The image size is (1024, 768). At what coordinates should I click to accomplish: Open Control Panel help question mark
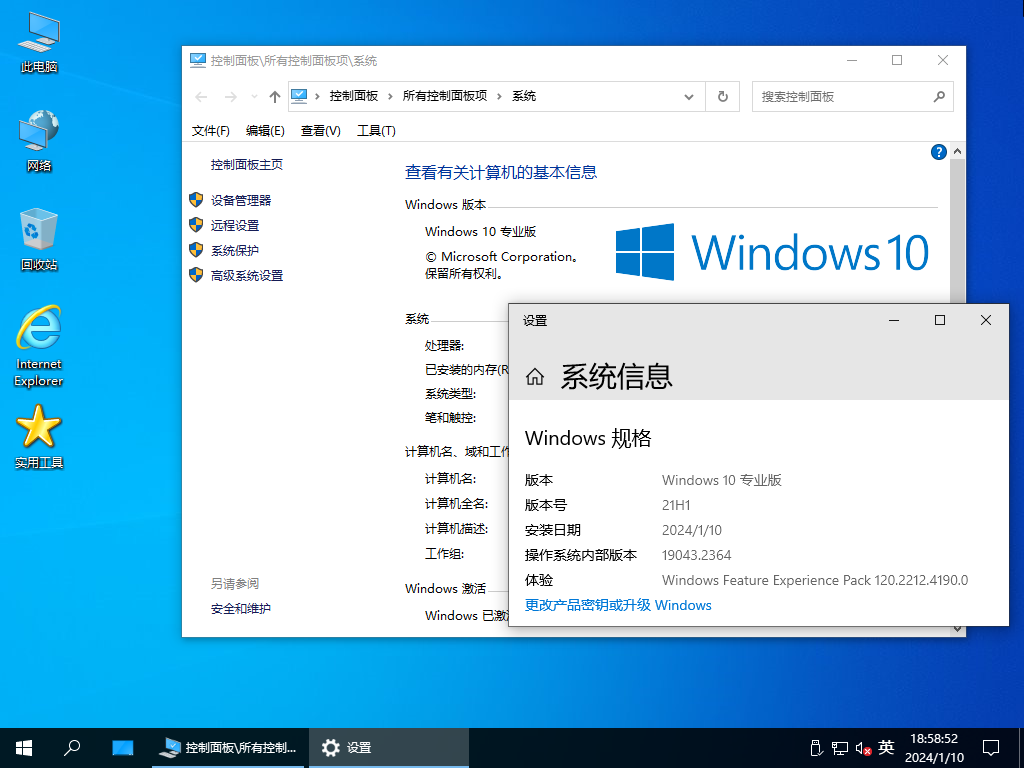coord(938,152)
